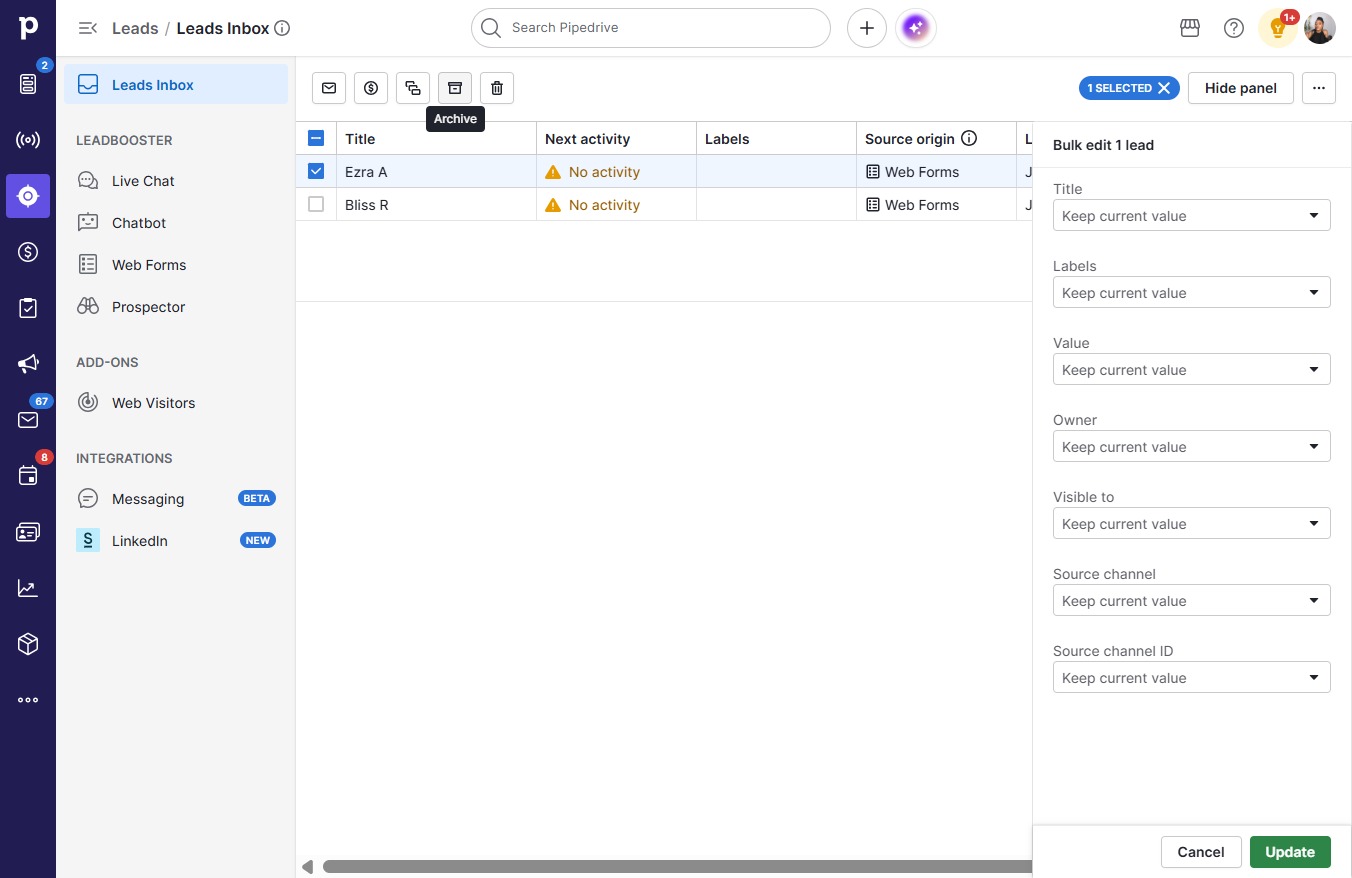This screenshot has height=878, width=1352.
Task: Click the Source origin info icon
Action: click(969, 139)
